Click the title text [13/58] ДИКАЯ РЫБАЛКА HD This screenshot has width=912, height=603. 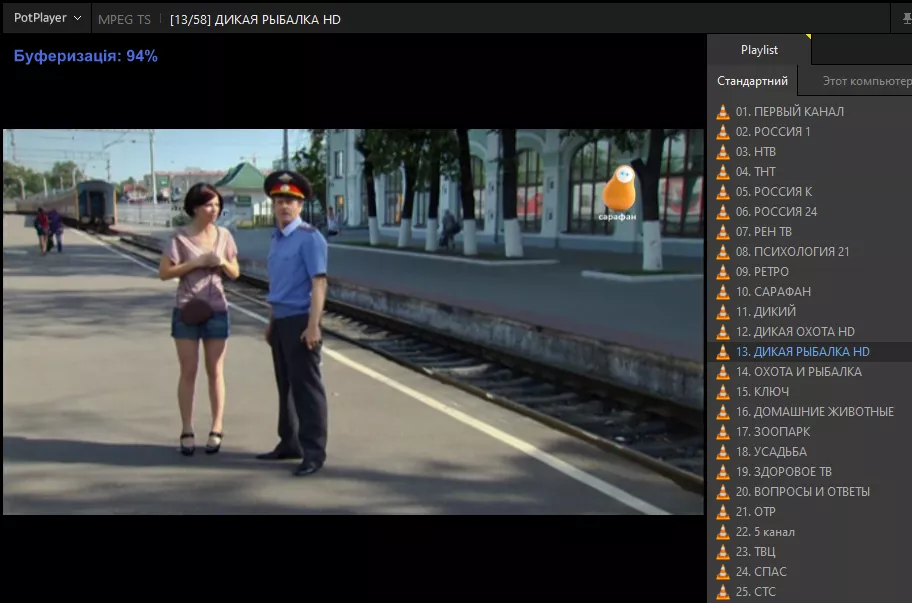pyautogui.click(x=255, y=20)
